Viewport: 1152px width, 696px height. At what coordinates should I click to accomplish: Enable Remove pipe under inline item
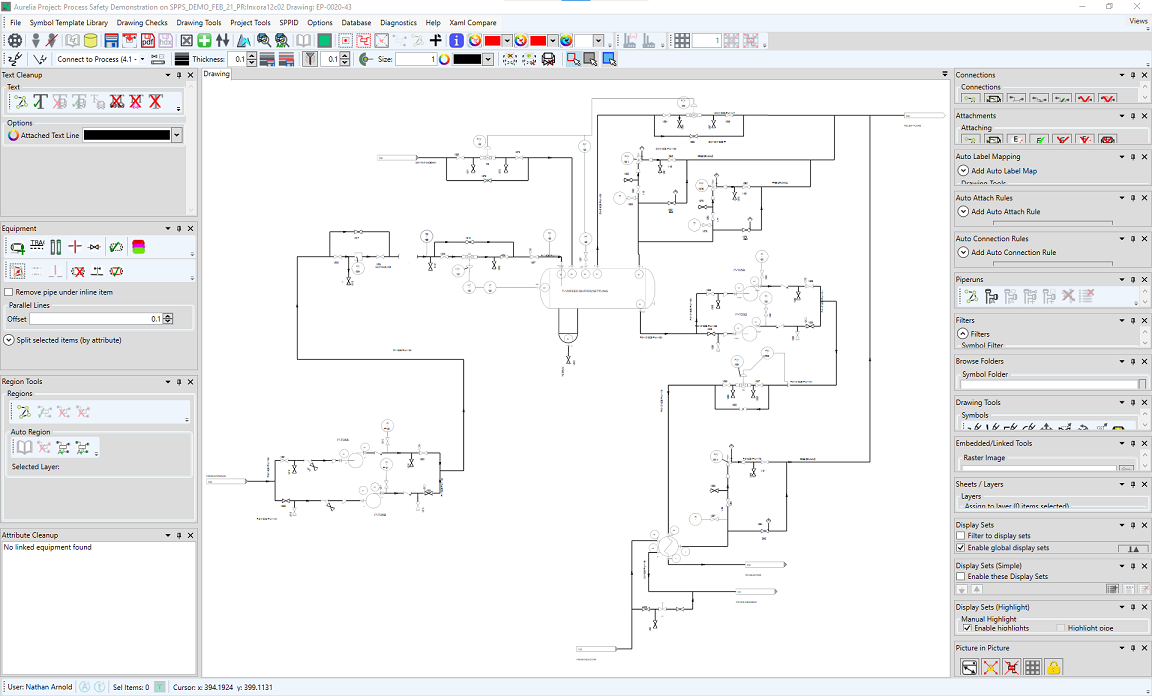[9, 292]
